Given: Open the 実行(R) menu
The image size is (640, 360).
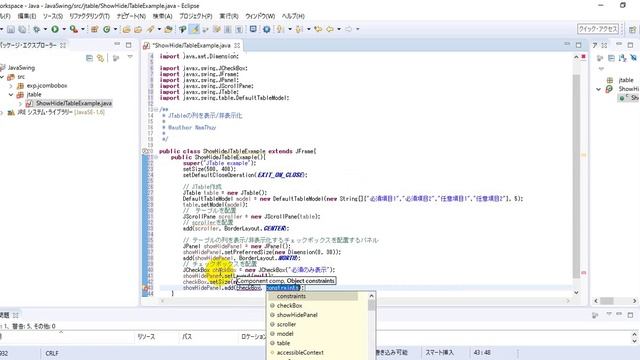Looking at the screenshot, I should 229,16.
